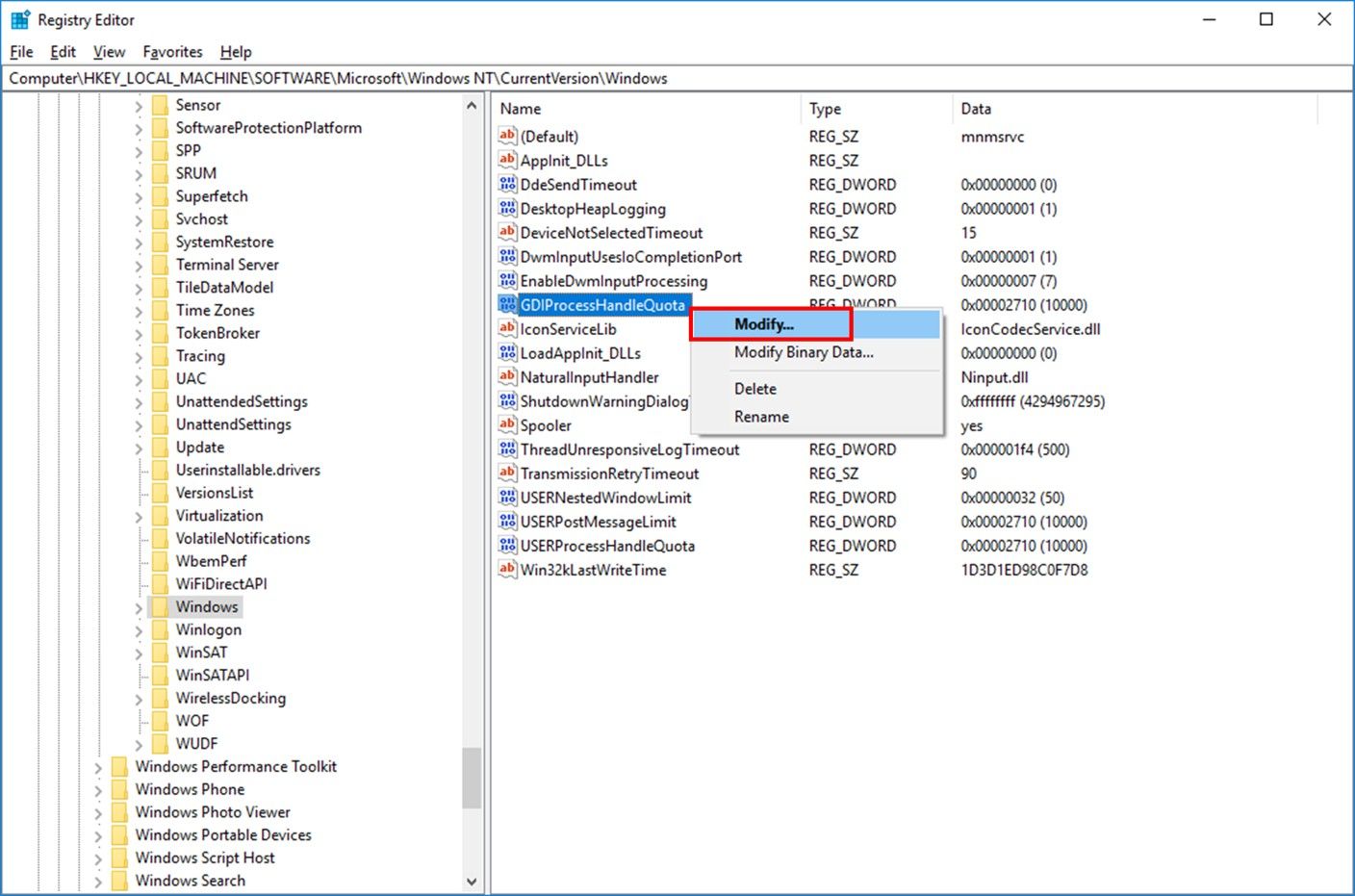Screen dimensions: 1355x896
Task: Click the tree pane vertical scrollbar thumb
Action: coord(472,779)
